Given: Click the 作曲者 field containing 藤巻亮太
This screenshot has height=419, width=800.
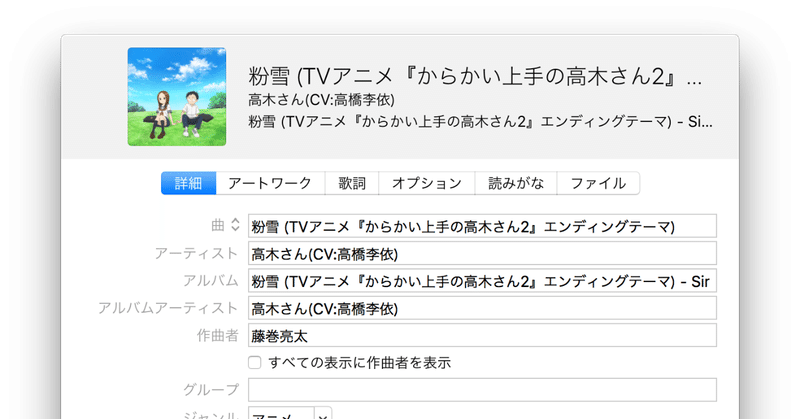Looking at the screenshot, I should 482,336.
